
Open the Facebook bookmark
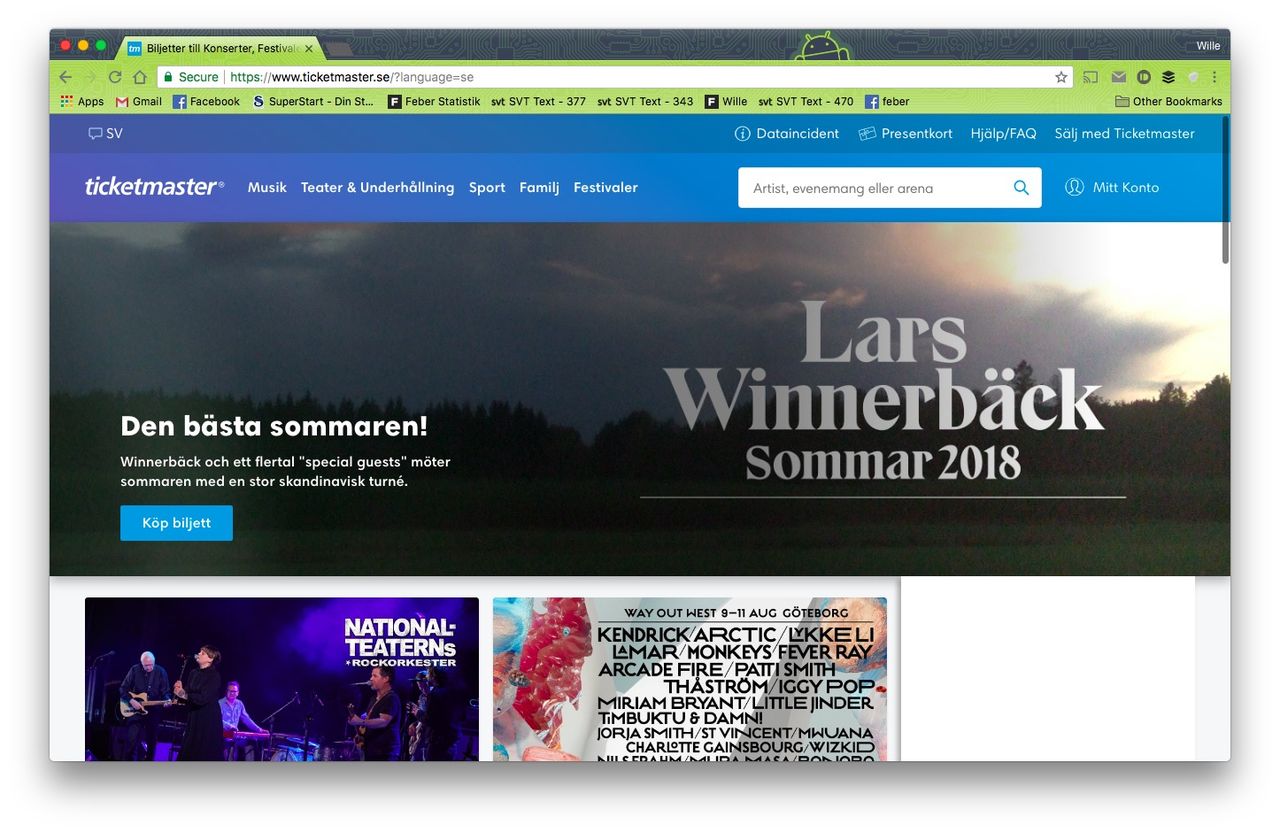click(206, 101)
